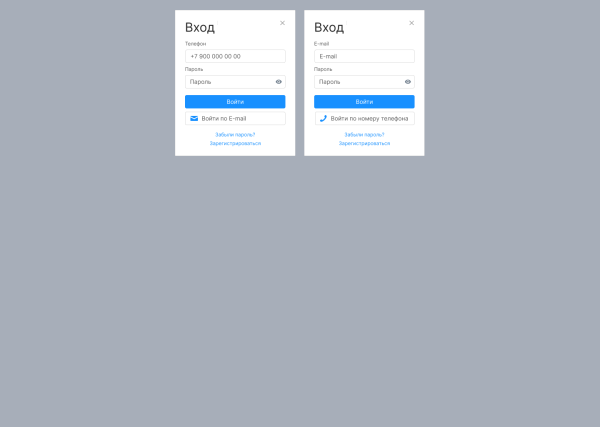Focus the Телефон field with +7 900 placeholder
The image size is (600, 427).
[x=235, y=56]
